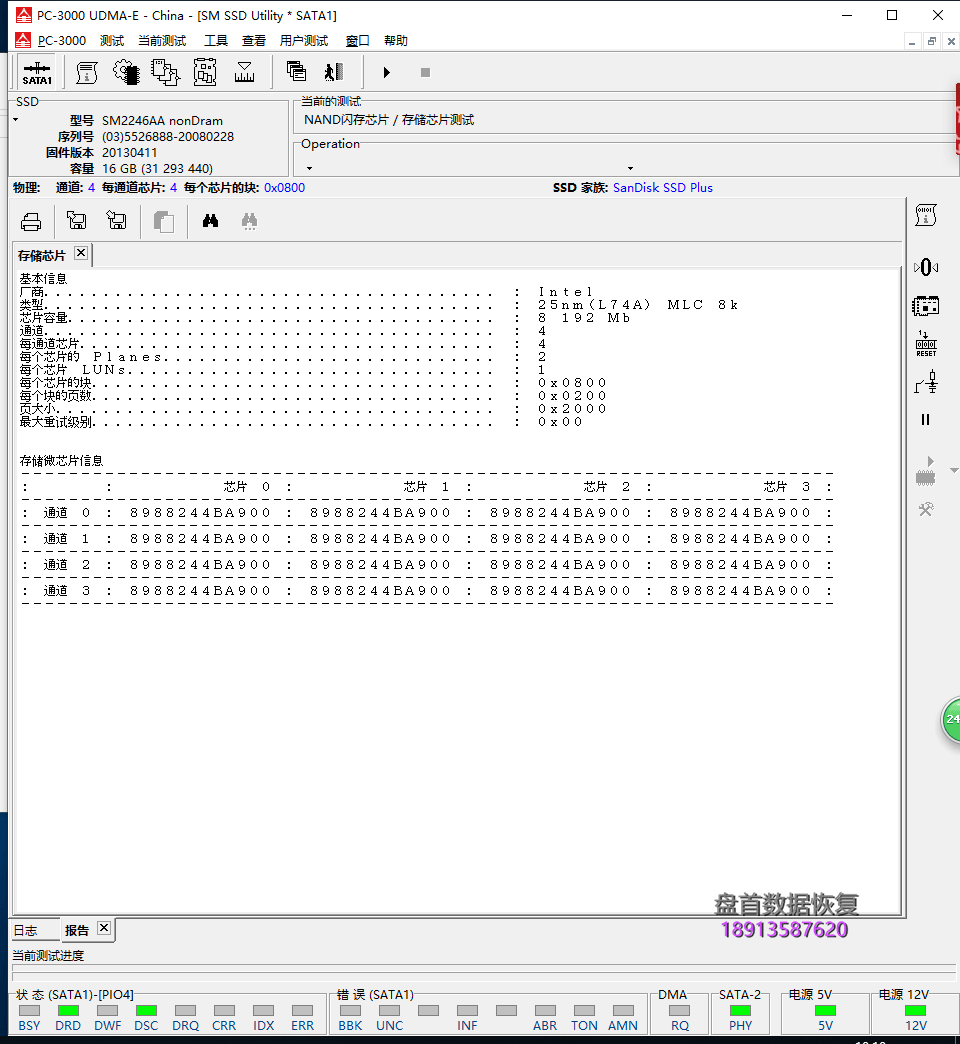960x1044 pixels.
Task: Open the 测试 menu
Action: pyautogui.click(x=112, y=41)
